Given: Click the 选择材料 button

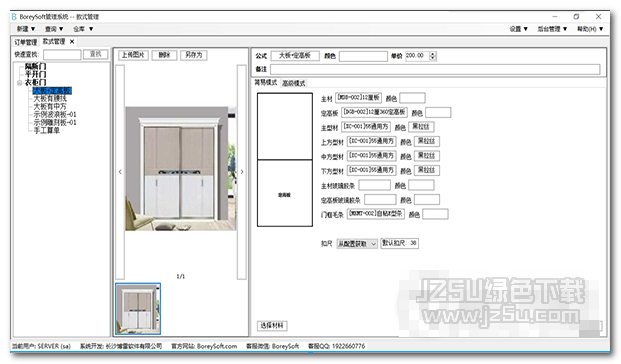Looking at the screenshot, I should (x=272, y=326).
